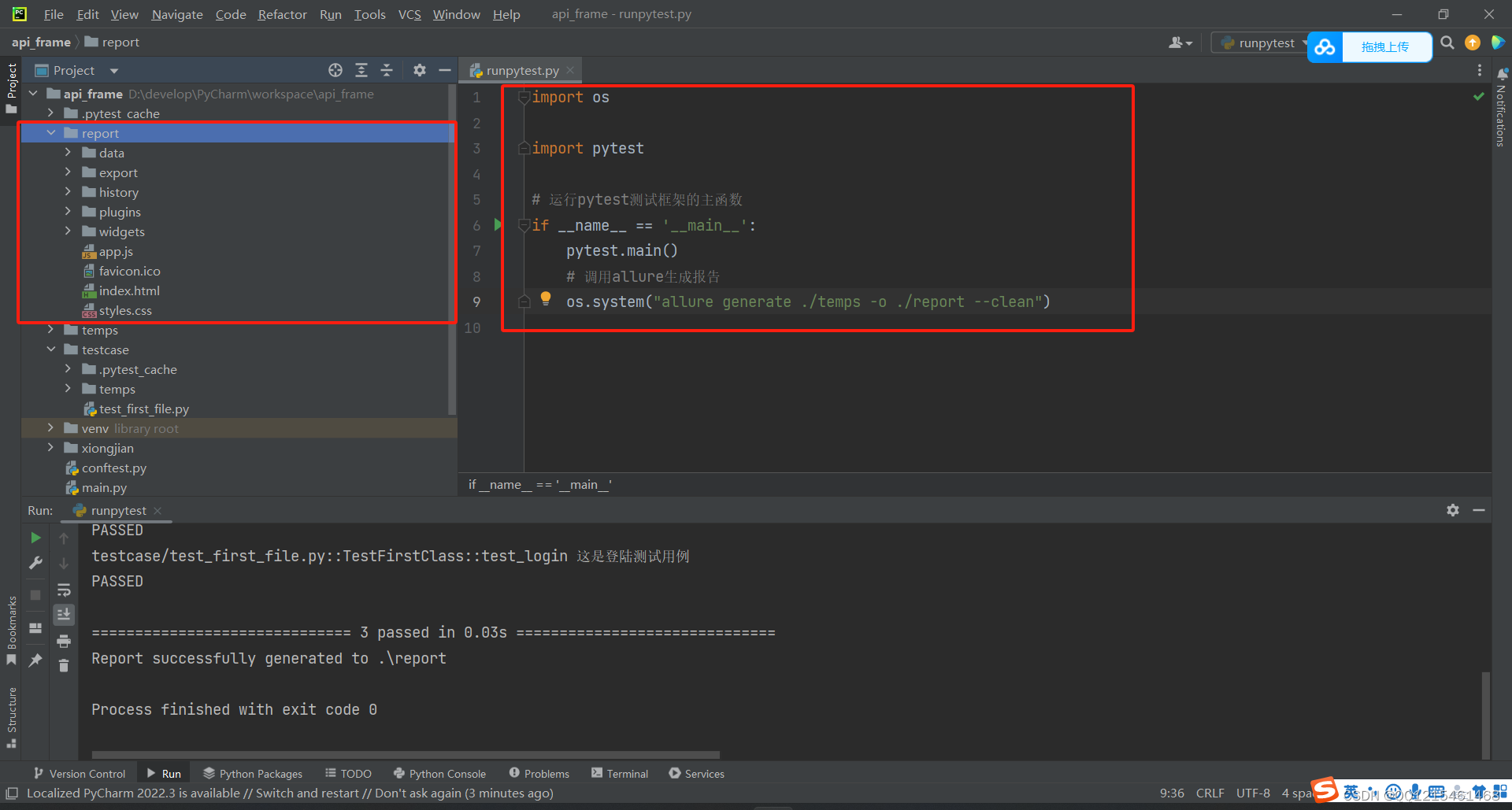Rerun runpytest with green play icon
The width and height of the screenshot is (1512, 810).
[x=35, y=538]
